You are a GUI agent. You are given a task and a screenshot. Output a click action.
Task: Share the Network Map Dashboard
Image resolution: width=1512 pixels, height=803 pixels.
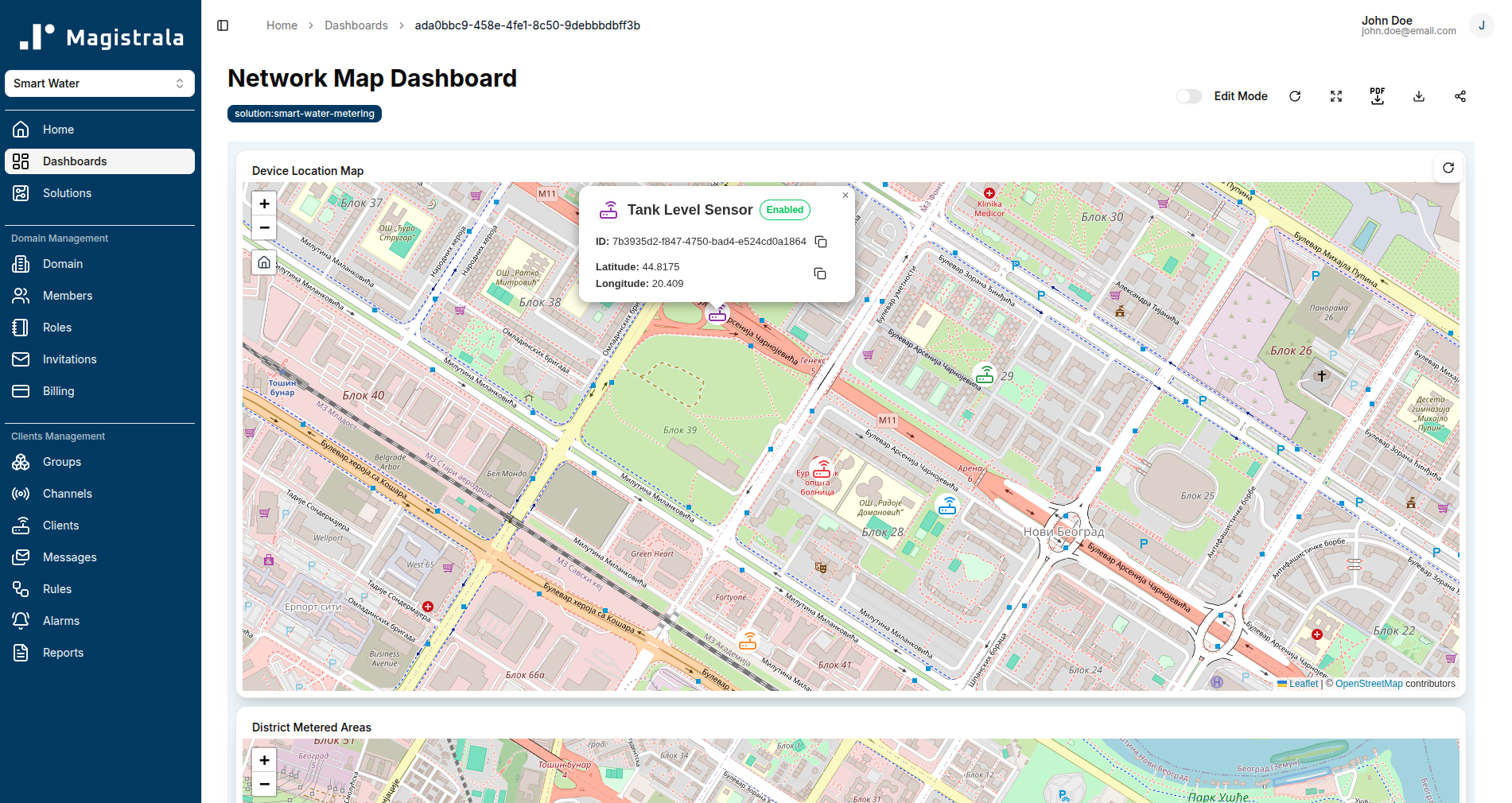(x=1460, y=95)
